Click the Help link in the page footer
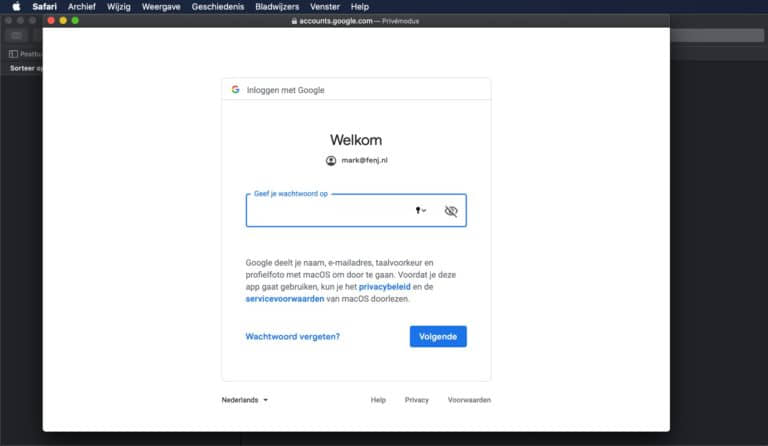Screen dimensions: 768x446 (378, 400)
